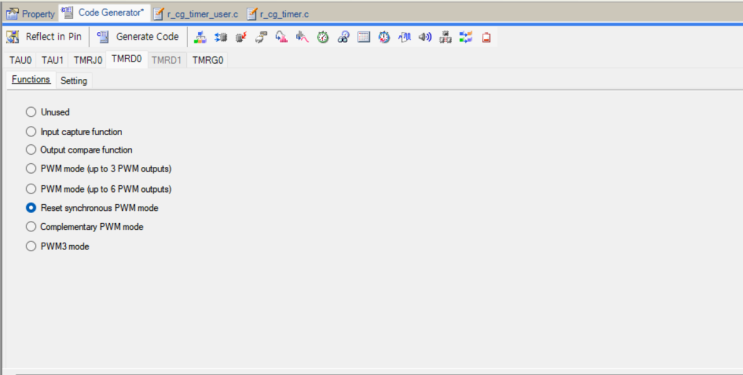743x375 pixels.
Task: Switch to the TMRD1 timer tab
Action: point(166,60)
